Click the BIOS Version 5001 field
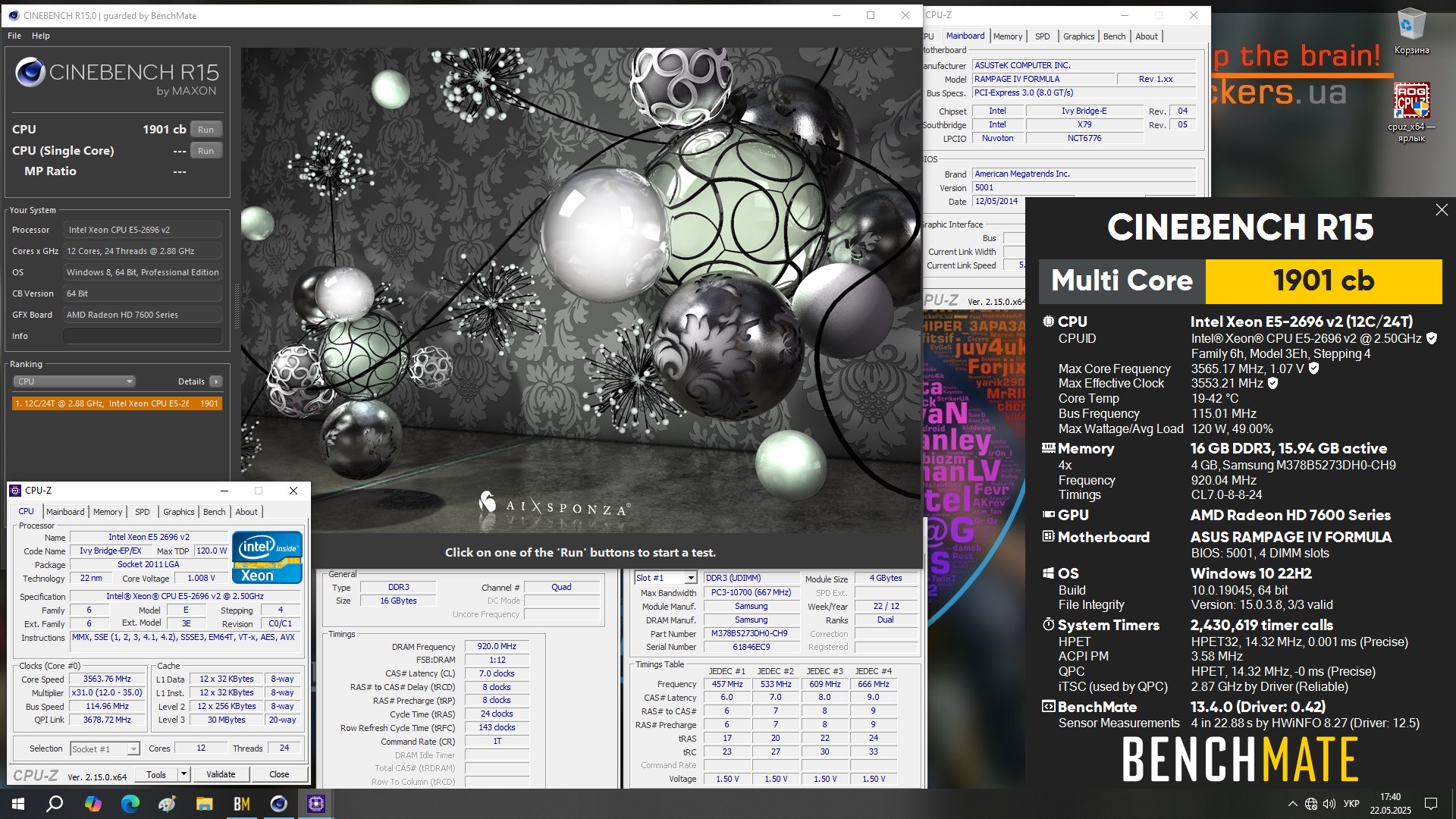 (x=1084, y=188)
